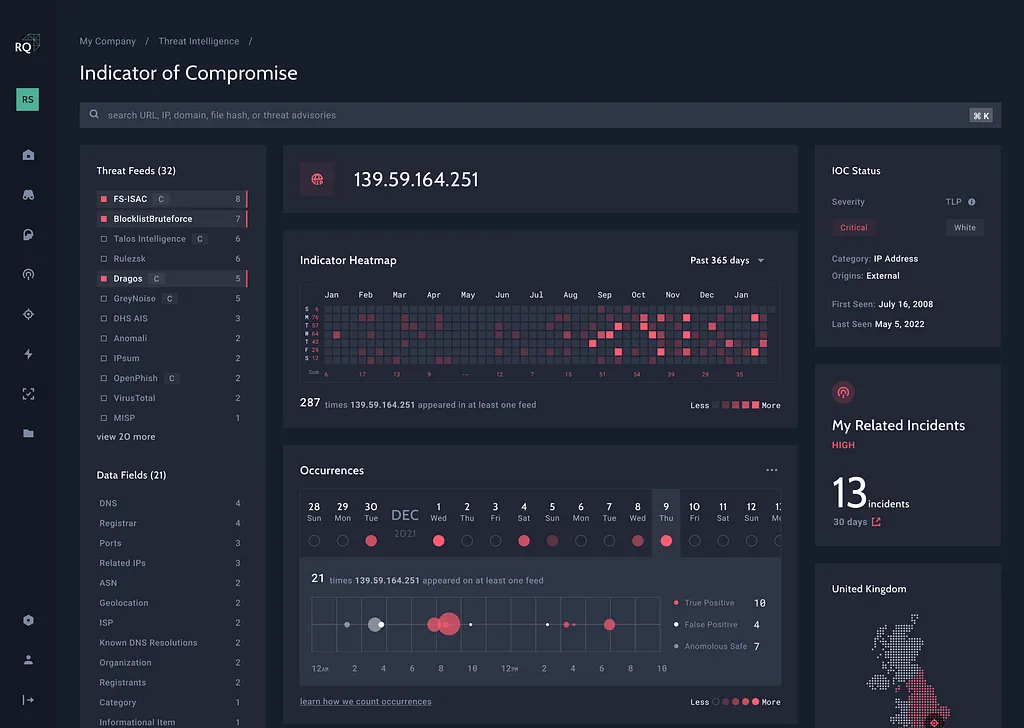
Task: Open the sidebar radar signal icon
Action: [x=28, y=274]
